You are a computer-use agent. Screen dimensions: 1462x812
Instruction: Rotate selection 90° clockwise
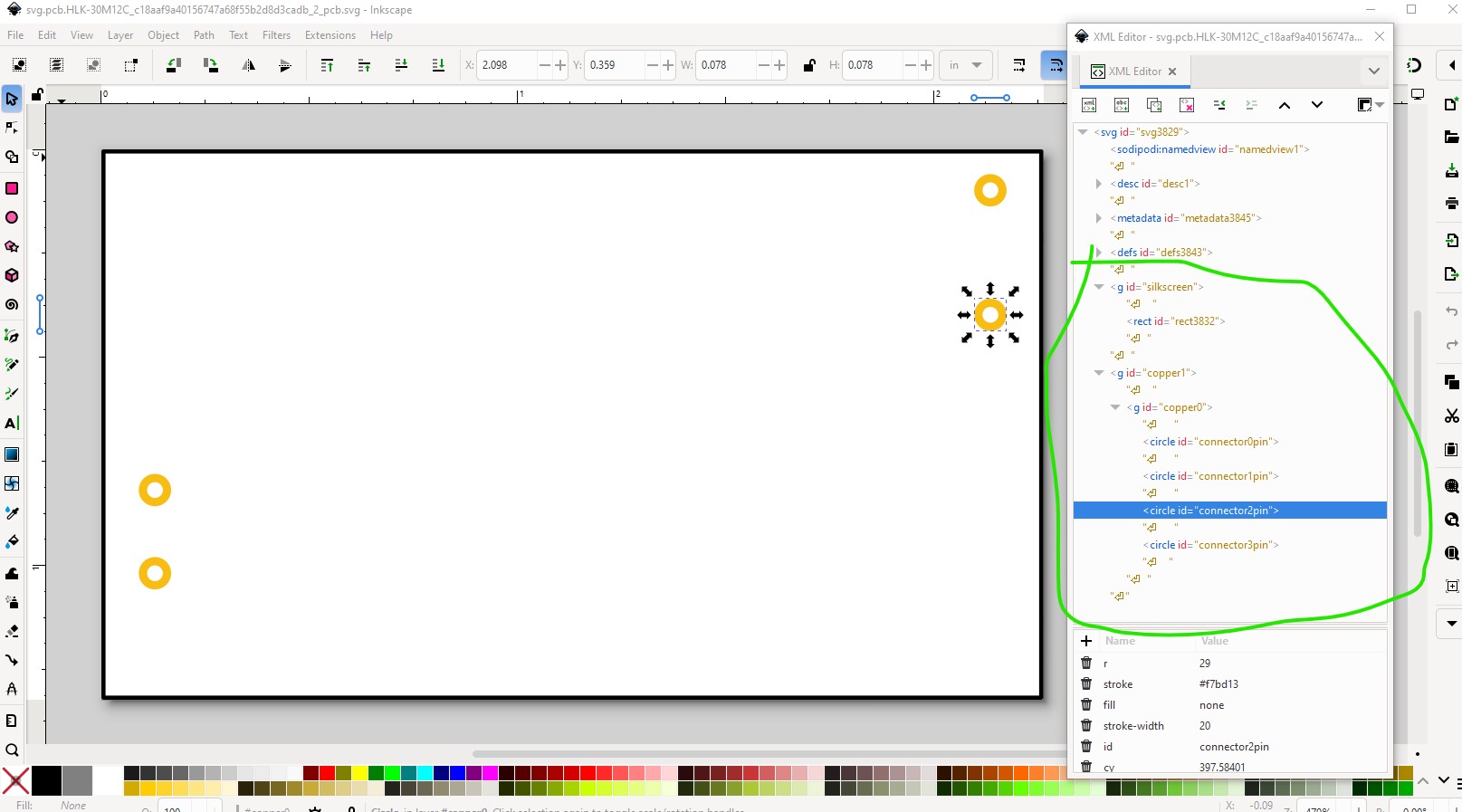coord(211,65)
